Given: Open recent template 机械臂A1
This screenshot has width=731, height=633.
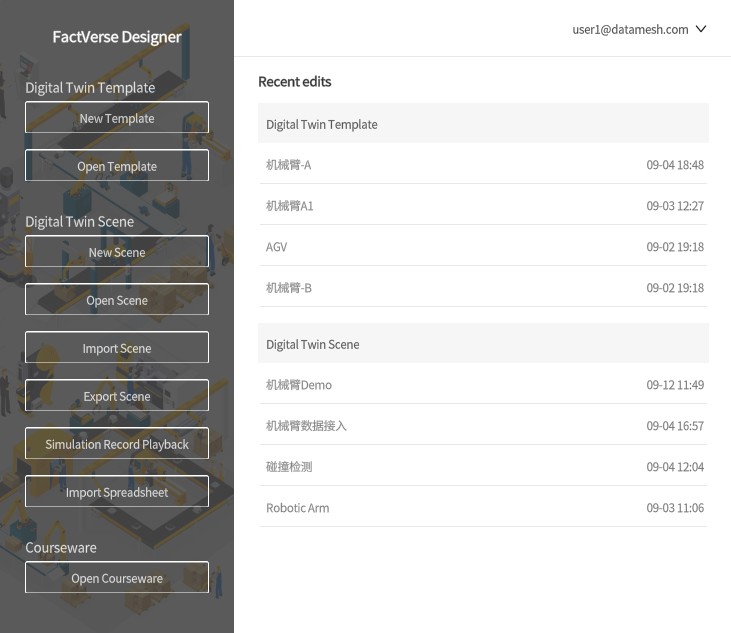Looking at the screenshot, I should coord(483,206).
